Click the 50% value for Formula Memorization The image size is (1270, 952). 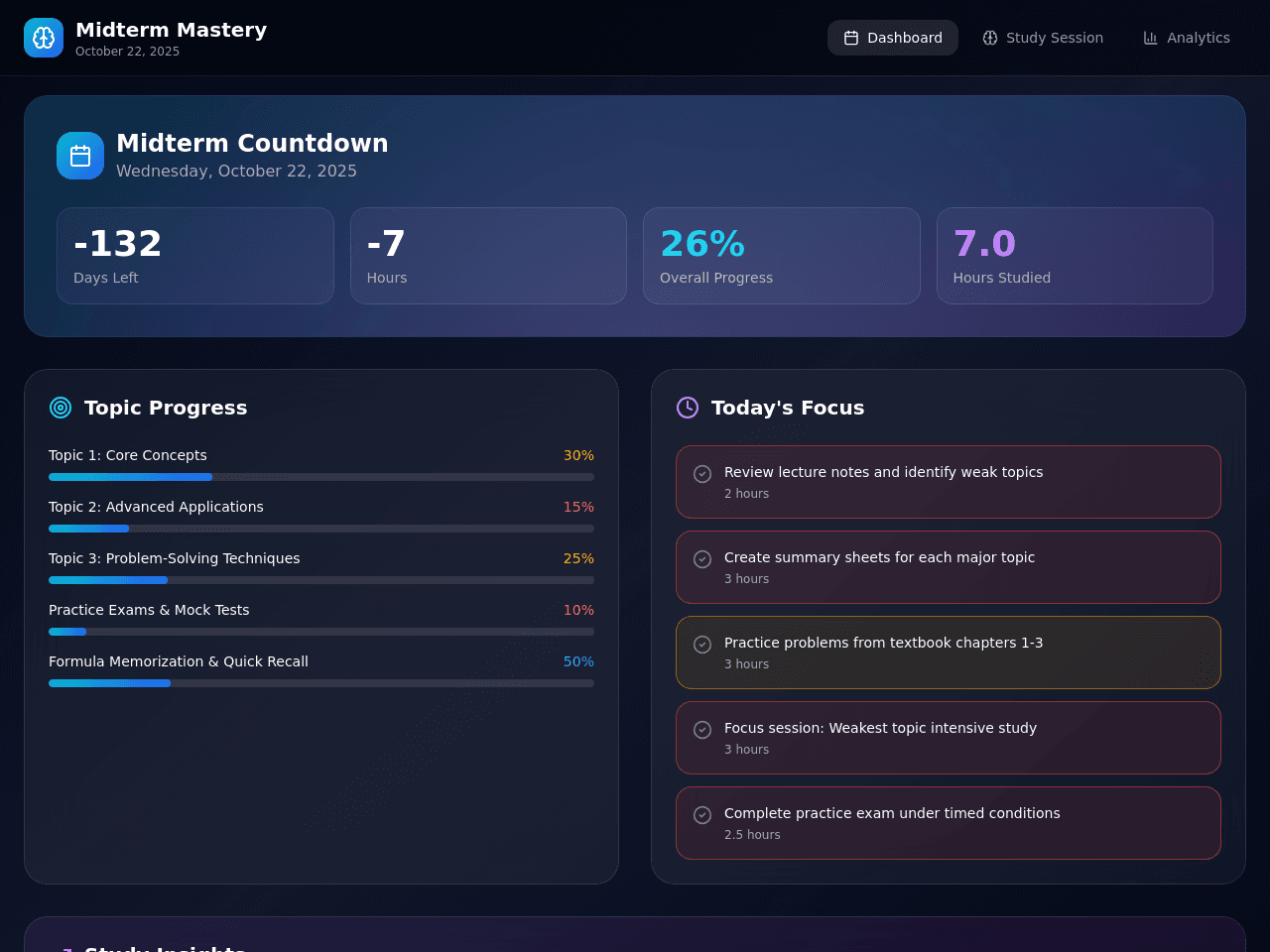click(x=578, y=661)
